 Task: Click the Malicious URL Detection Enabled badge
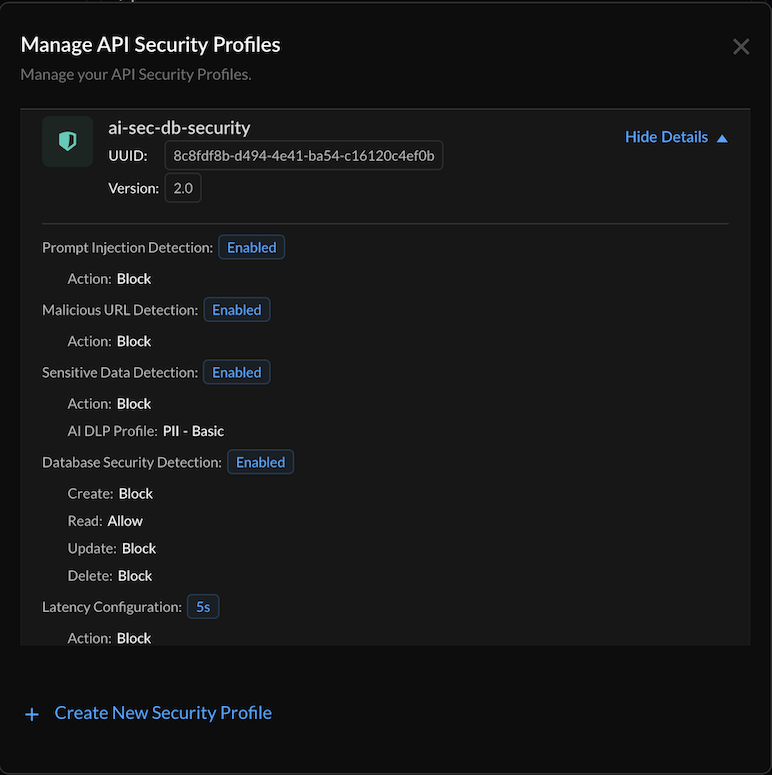(237, 310)
